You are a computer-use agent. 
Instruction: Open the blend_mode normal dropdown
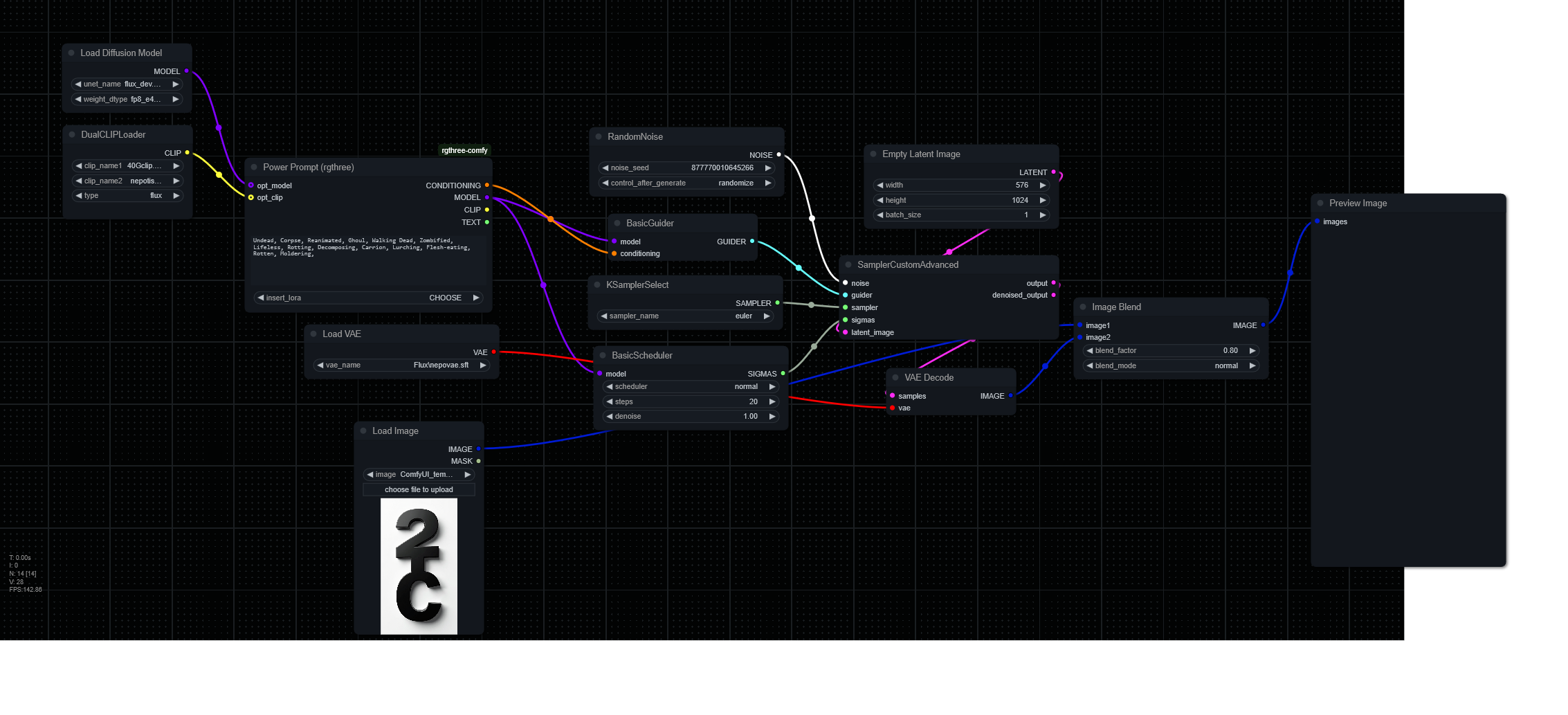pos(1170,365)
